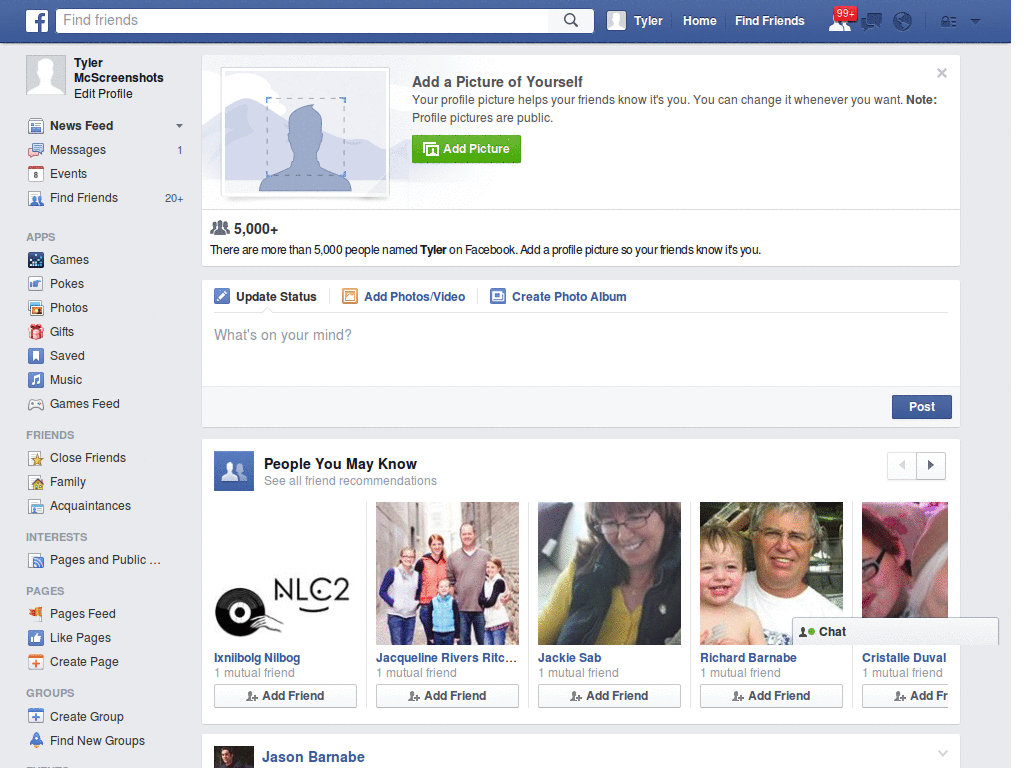Screen dimensions: 1024x768
Task: Select the Update Status tab
Action: [x=266, y=296]
